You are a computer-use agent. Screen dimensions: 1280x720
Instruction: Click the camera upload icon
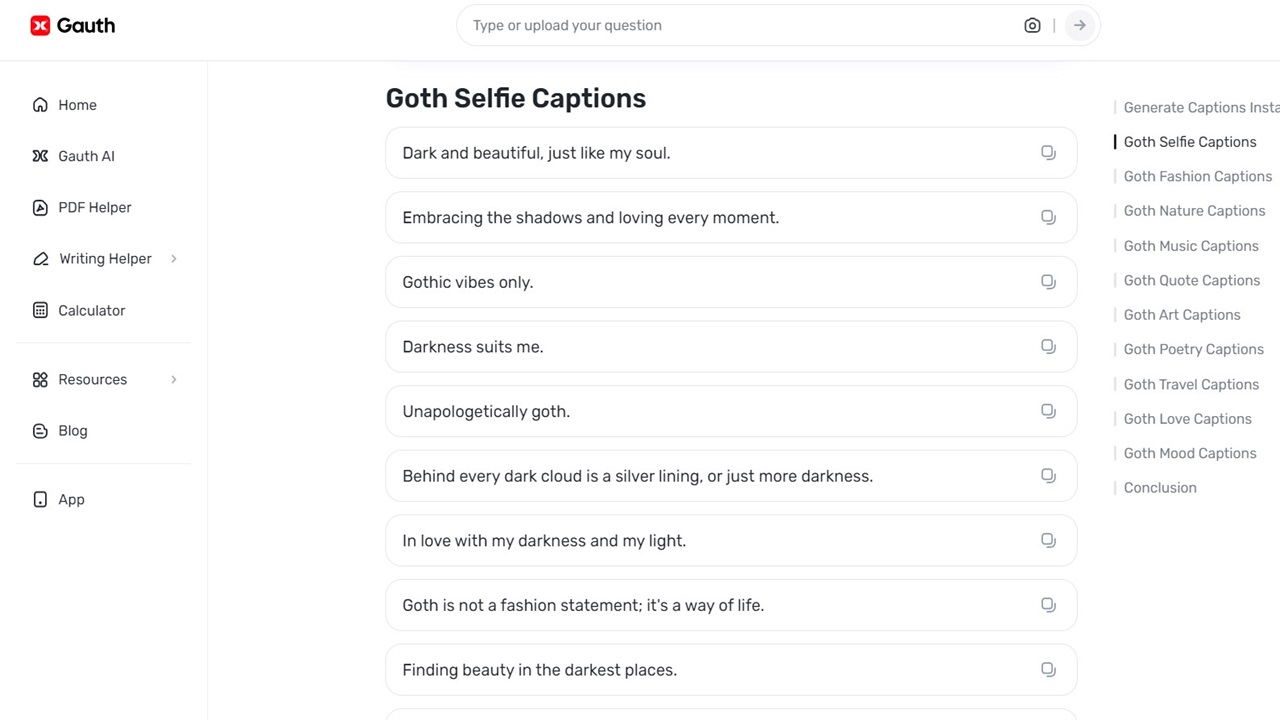1032,26
